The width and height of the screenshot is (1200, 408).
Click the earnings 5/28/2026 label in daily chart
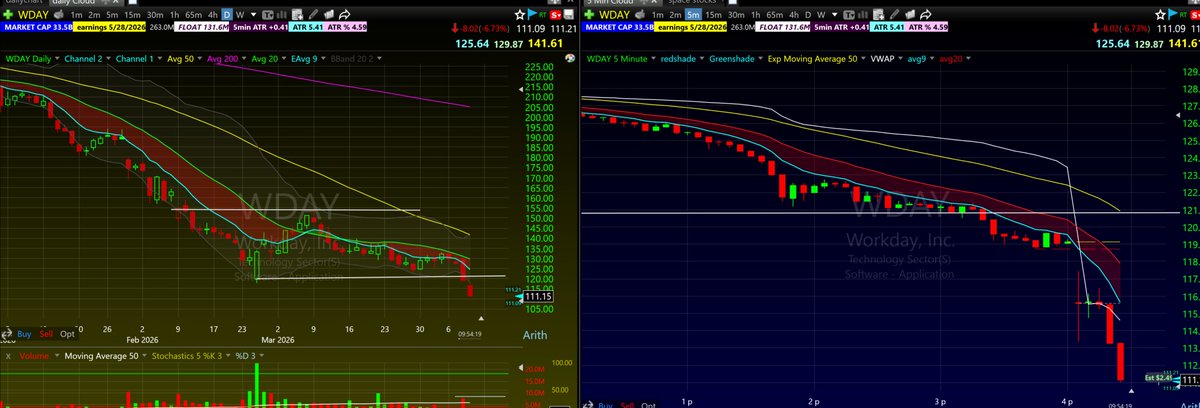click(110, 27)
